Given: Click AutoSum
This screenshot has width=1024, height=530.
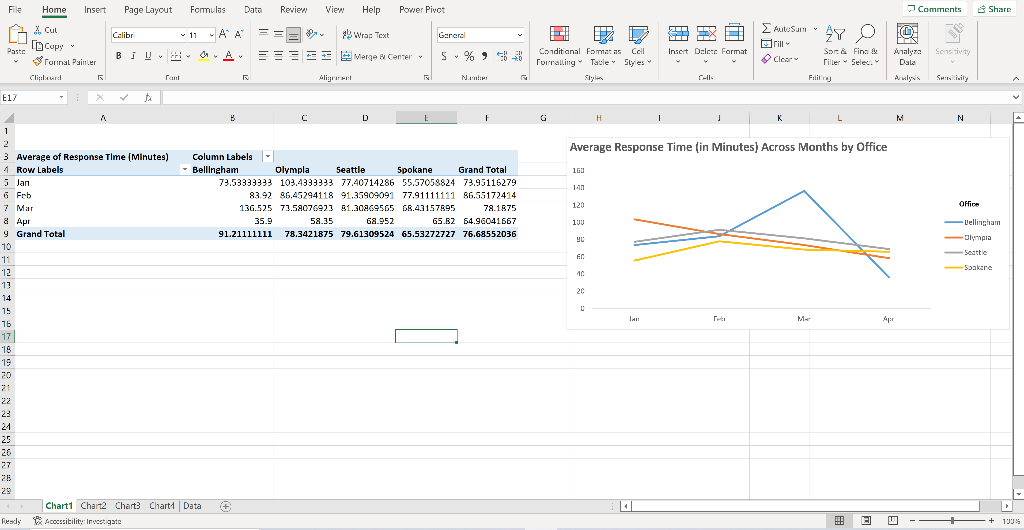Looking at the screenshot, I should 784,29.
